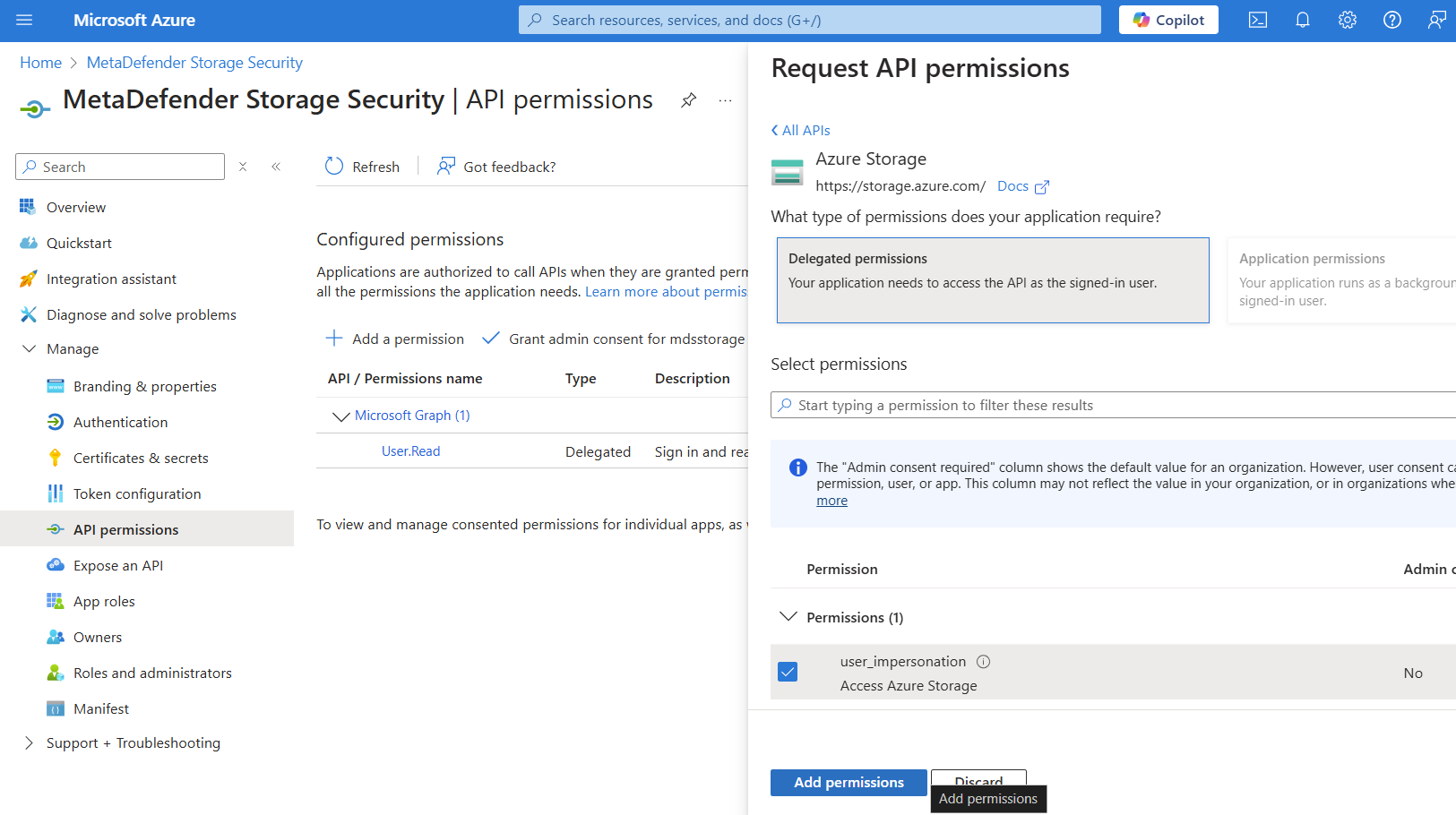Screen dimensions: 1456x815
Task: Click the Delegated type cell for User.Read
Action: point(598,451)
